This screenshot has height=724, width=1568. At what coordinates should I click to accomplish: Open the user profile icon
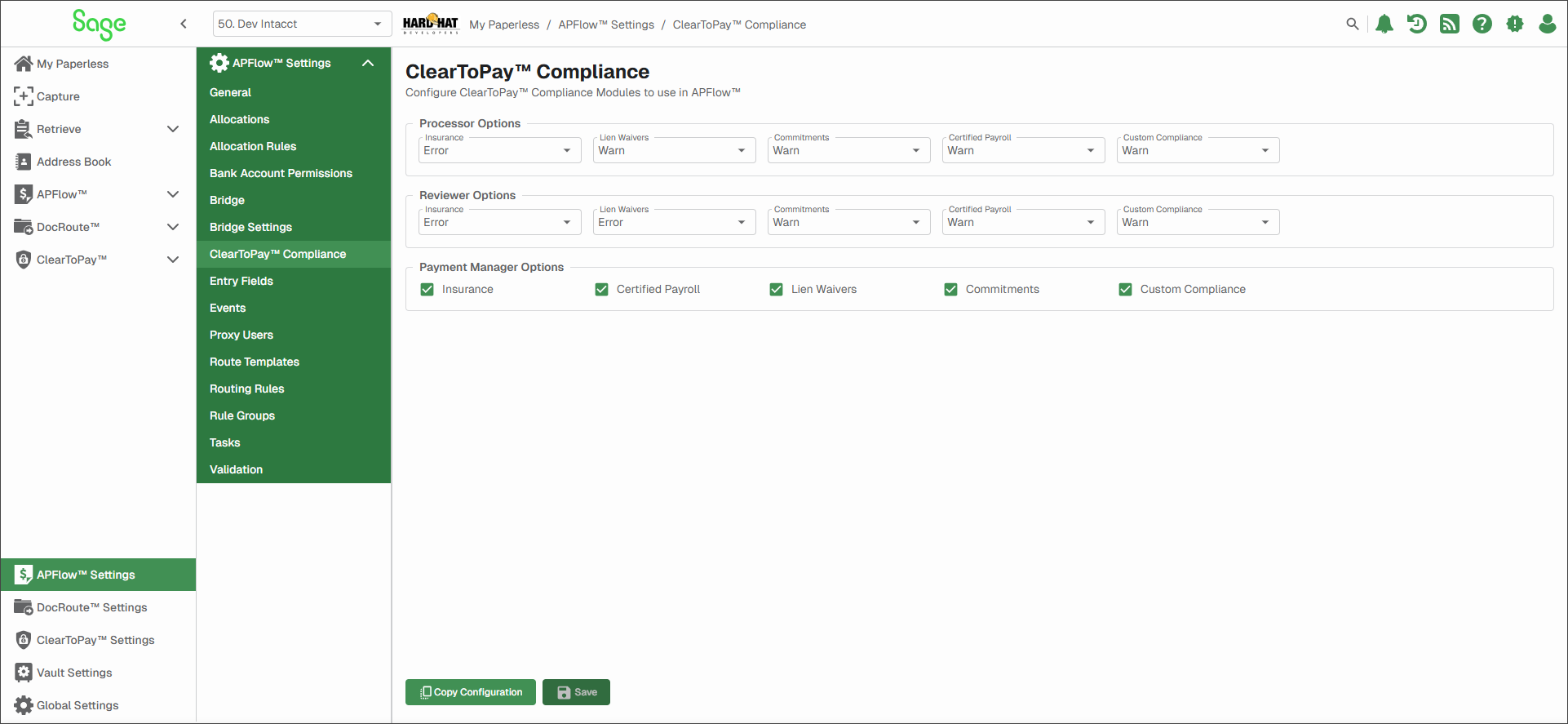pyautogui.click(x=1548, y=24)
